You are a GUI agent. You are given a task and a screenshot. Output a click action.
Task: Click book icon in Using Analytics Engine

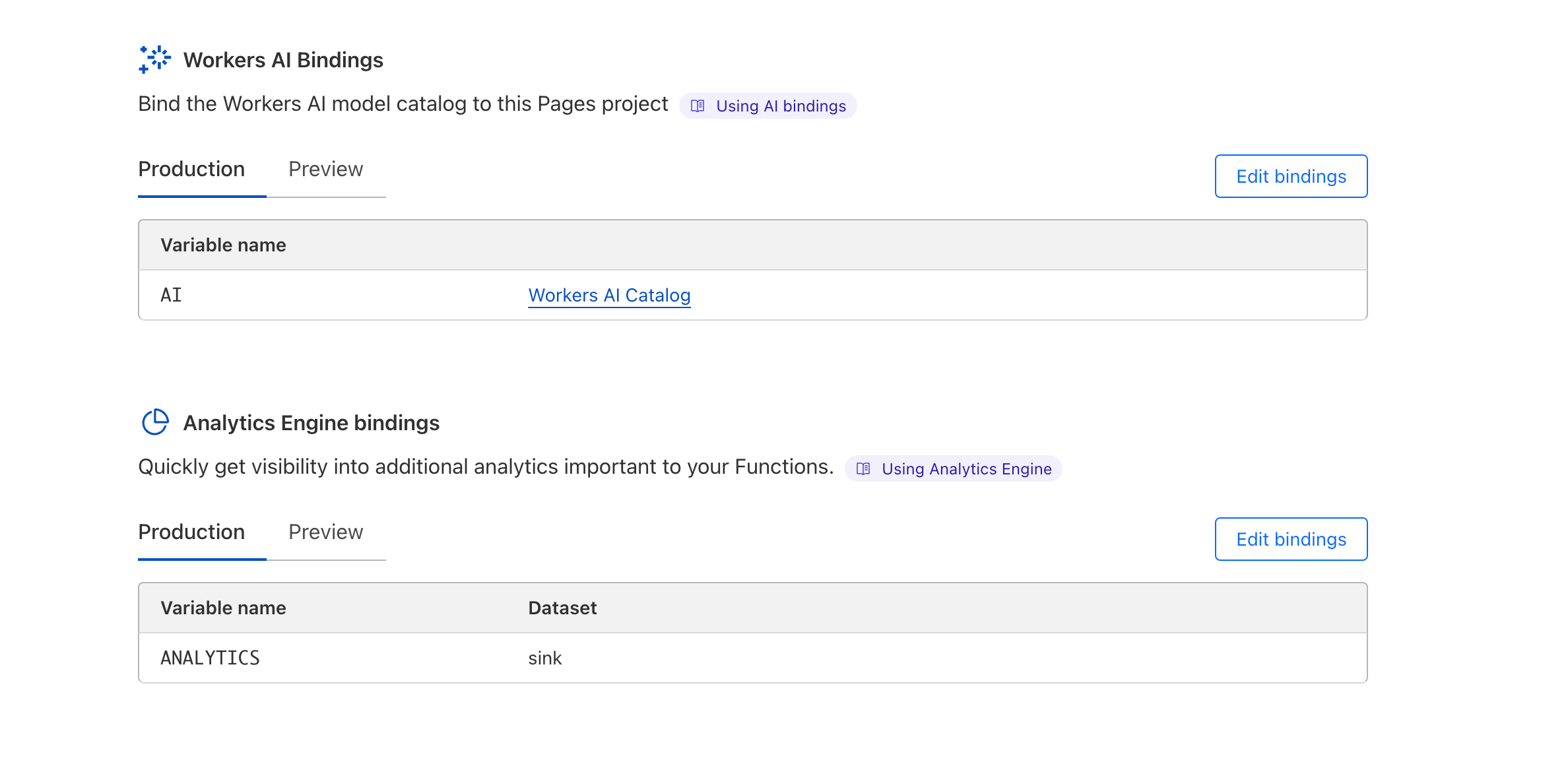click(863, 469)
